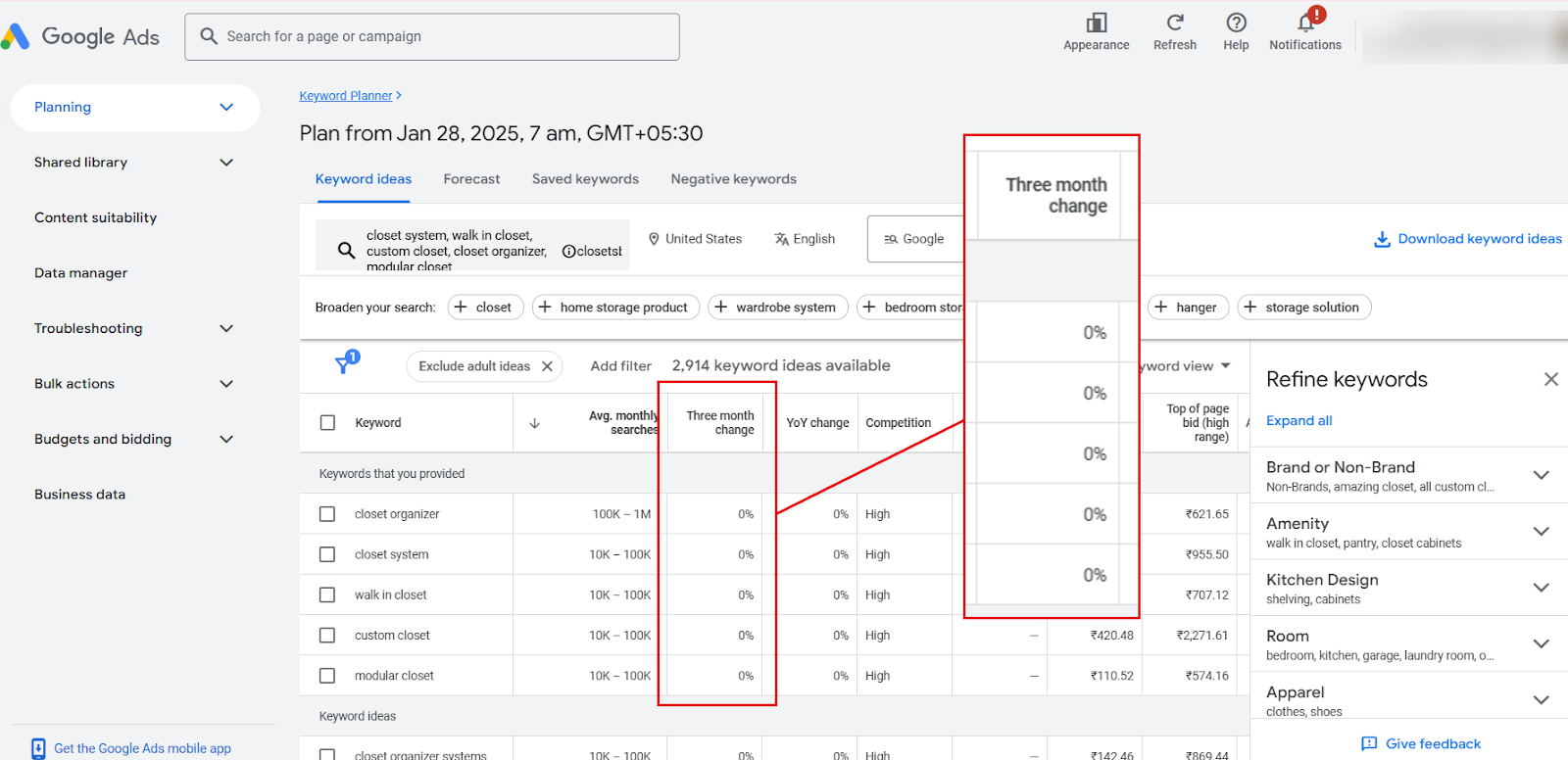The width and height of the screenshot is (1568, 760).
Task: Check the 'modular closet' row checkbox
Action: (327, 676)
